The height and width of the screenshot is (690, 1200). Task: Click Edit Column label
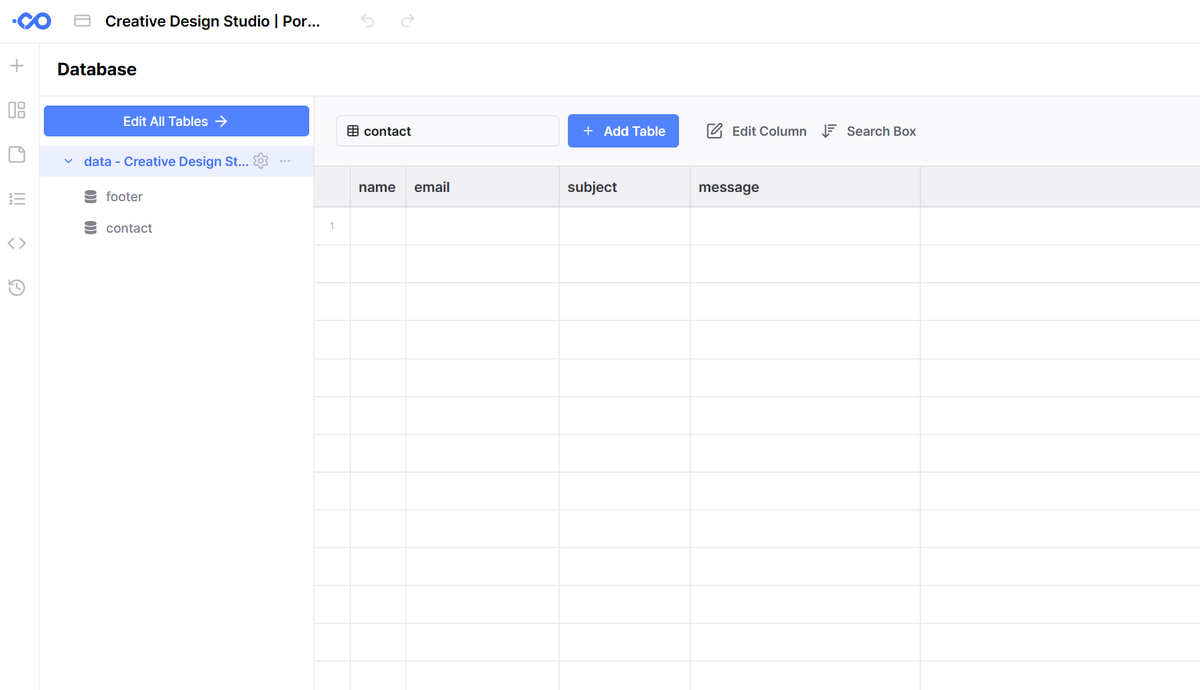(x=769, y=131)
